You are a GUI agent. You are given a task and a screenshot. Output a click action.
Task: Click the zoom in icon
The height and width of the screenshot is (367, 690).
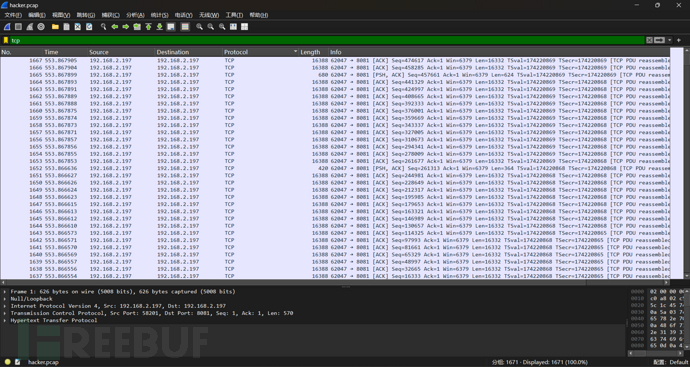pyautogui.click(x=199, y=27)
